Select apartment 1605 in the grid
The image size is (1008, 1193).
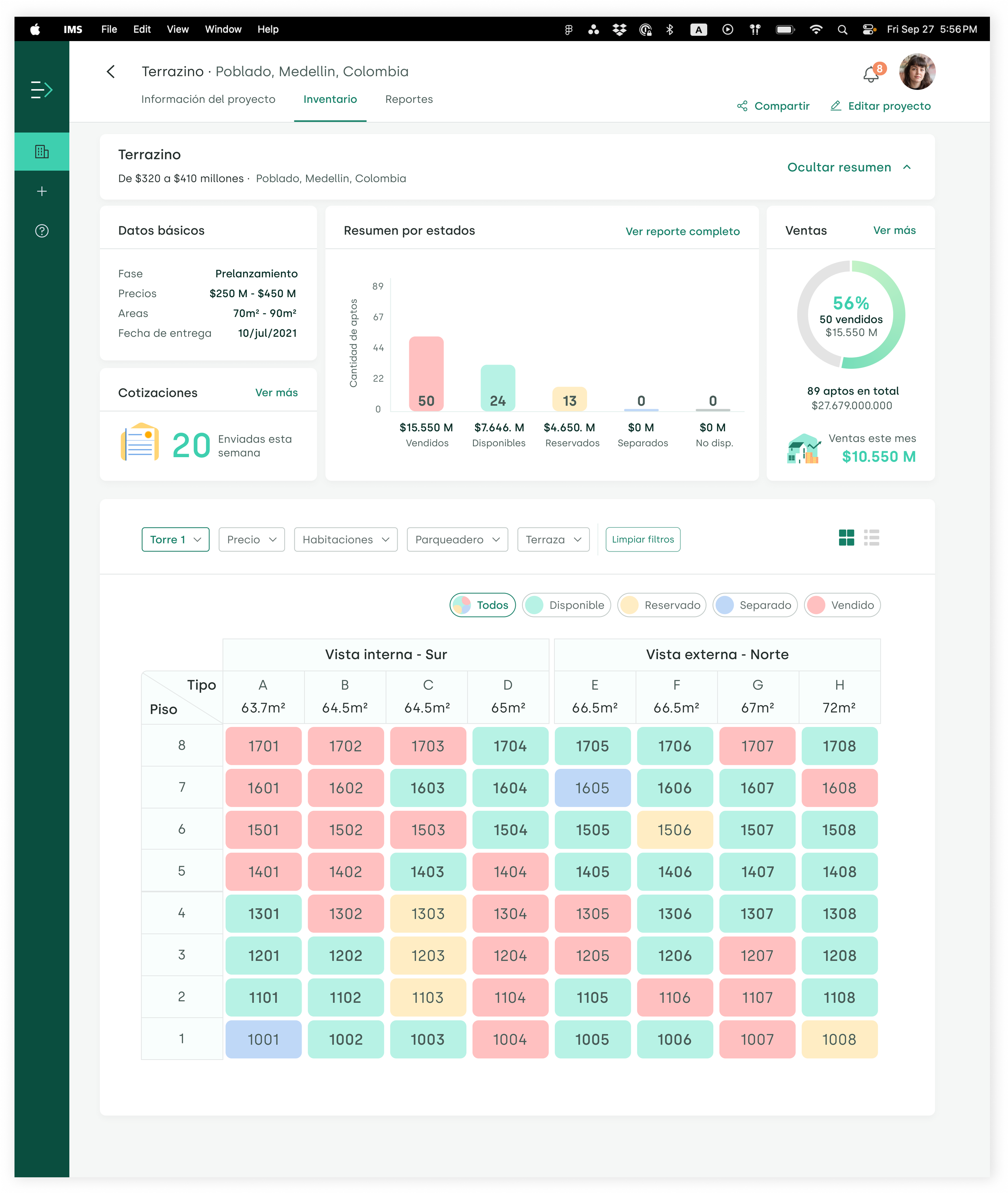[x=592, y=788]
